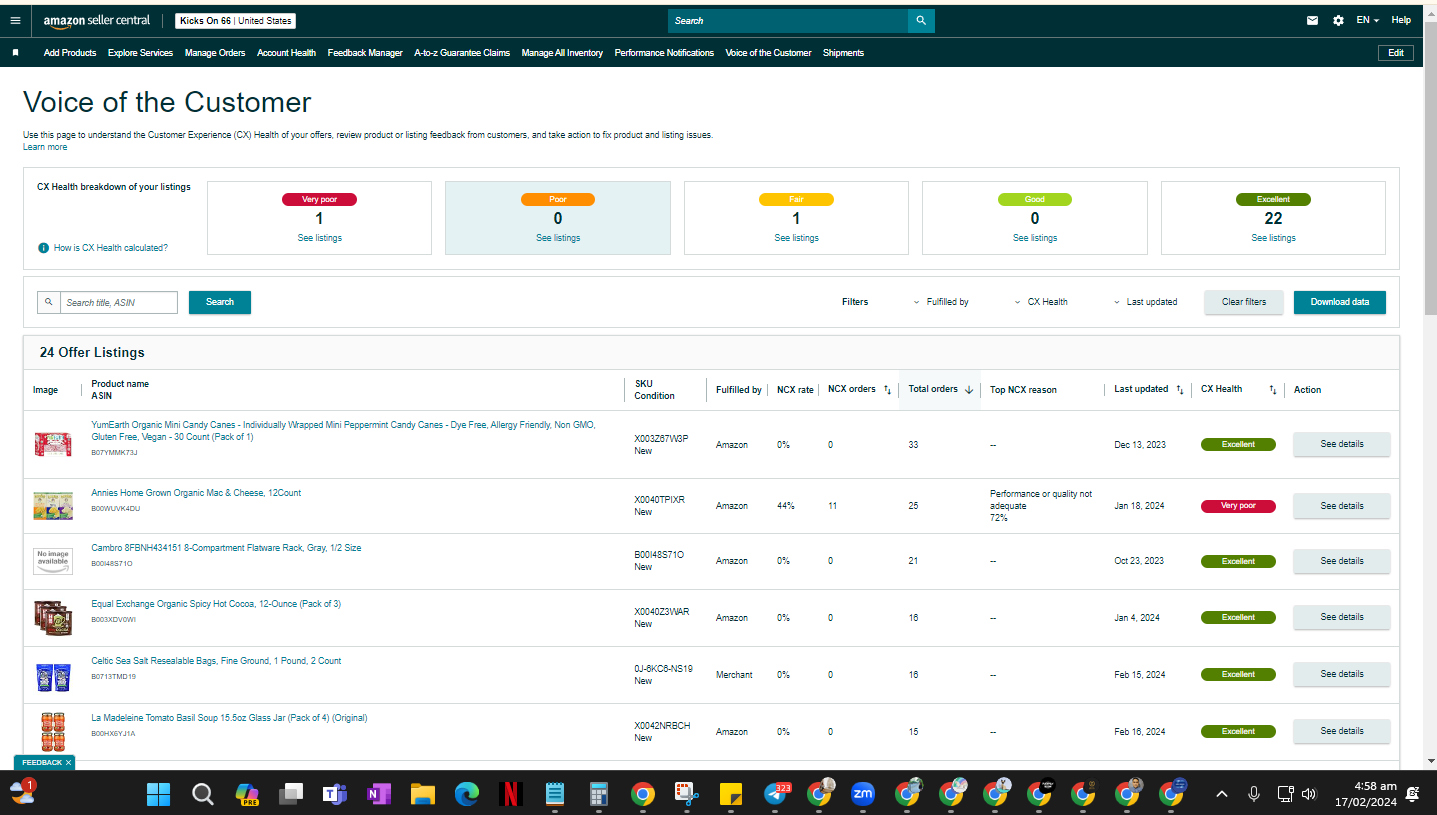Follow the Learn more link
Image resolution: width=1437 pixels, height=815 pixels.
pos(45,147)
